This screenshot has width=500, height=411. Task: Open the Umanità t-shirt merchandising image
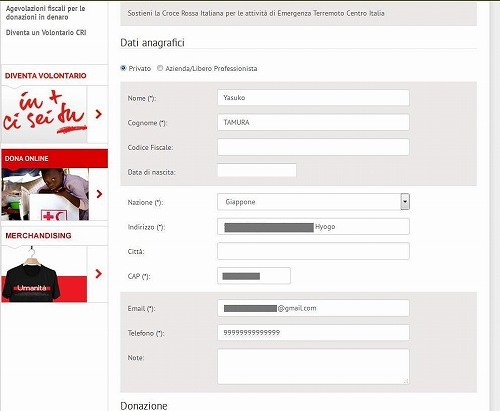point(44,274)
